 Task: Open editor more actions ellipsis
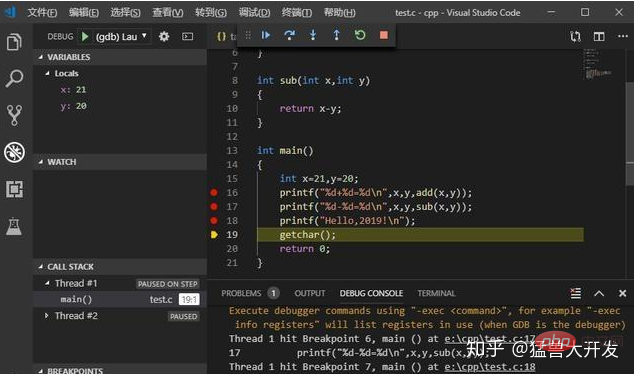click(x=623, y=36)
